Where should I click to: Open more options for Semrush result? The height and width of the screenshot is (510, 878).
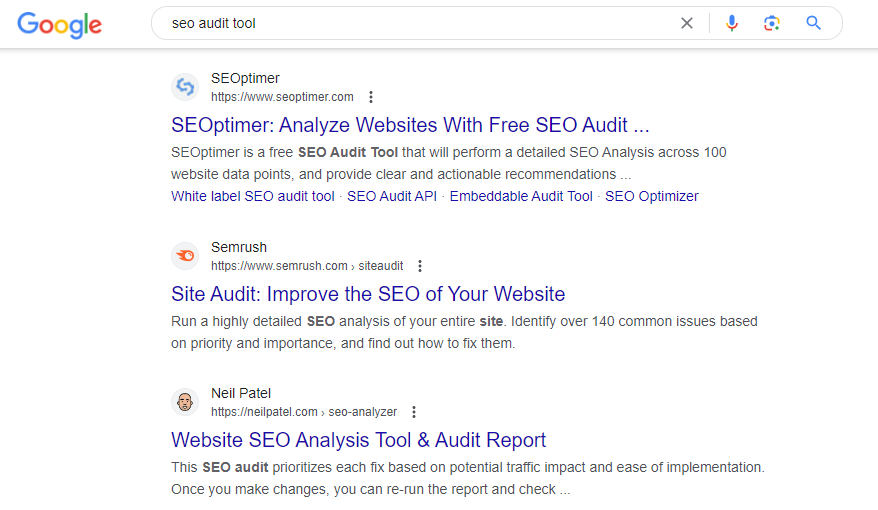coord(420,266)
